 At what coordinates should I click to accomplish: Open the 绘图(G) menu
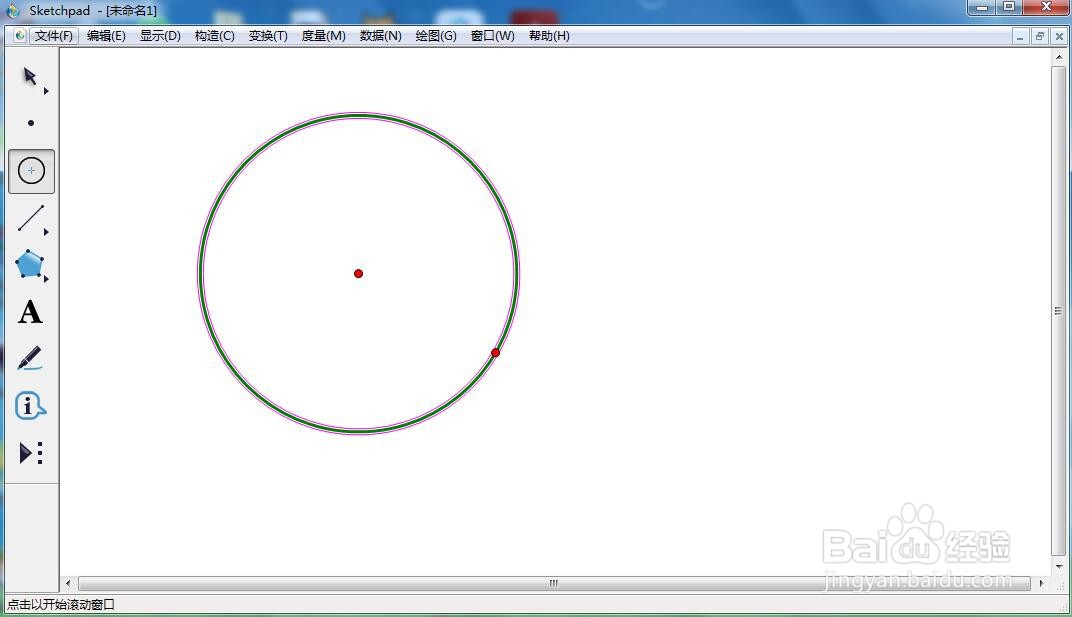[x=436, y=36]
